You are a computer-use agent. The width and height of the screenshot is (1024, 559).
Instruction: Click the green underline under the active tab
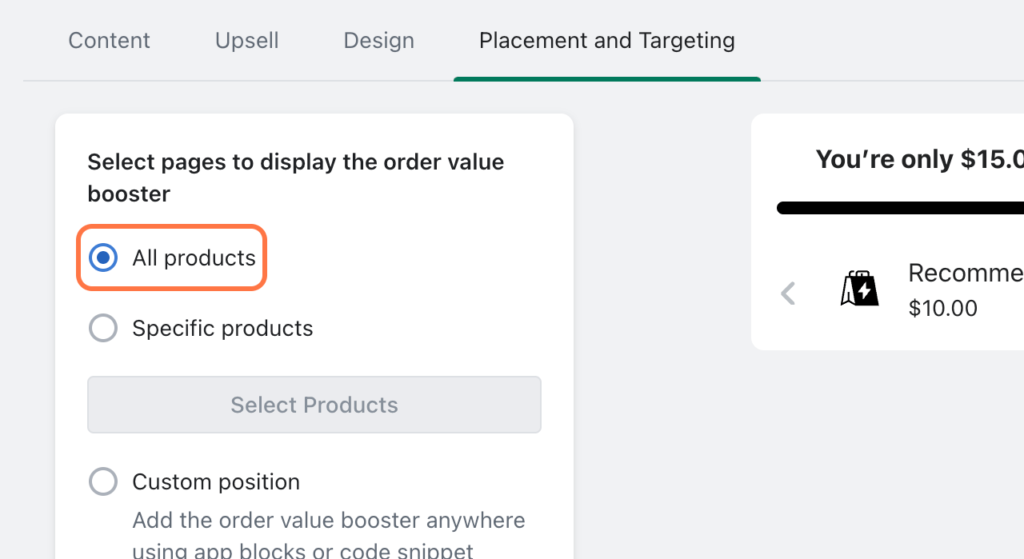[607, 79]
